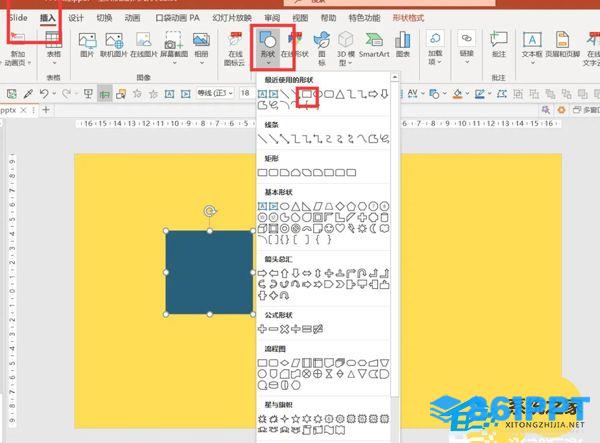Open the 形状格式 Shape Format tab
Image resolution: width=600 pixels, height=443 pixels.
[408, 18]
